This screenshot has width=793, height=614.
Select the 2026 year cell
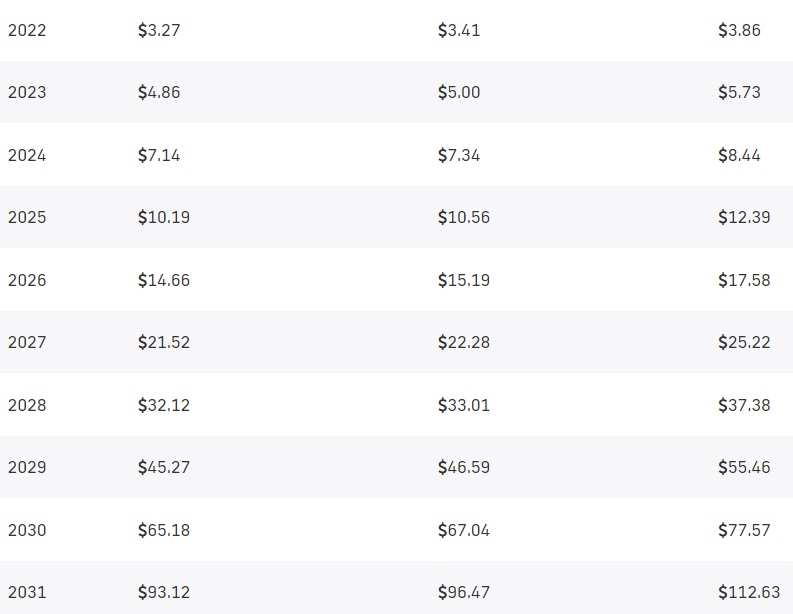pyautogui.click(x=27, y=280)
